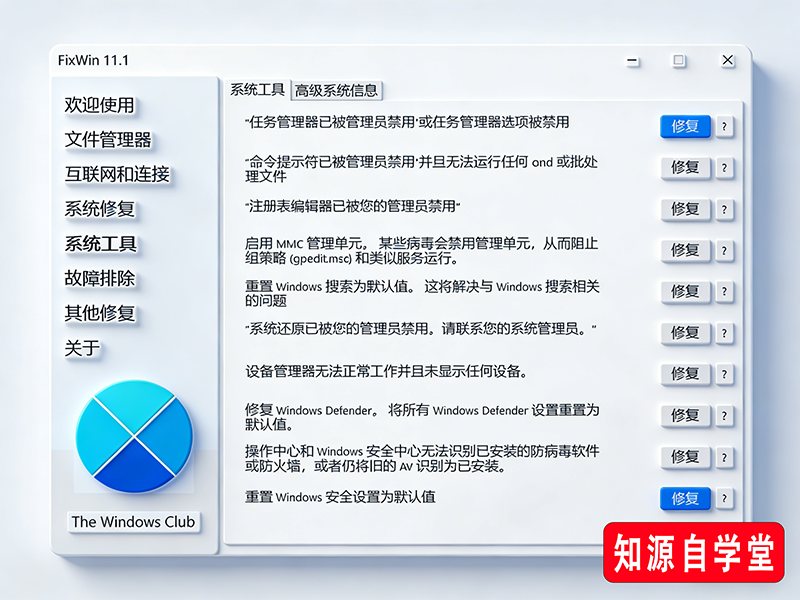The height and width of the screenshot is (600, 800).
Task: Click highlighted 修复 for Windows 安全设置 reset
Action: click(x=684, y=499)
